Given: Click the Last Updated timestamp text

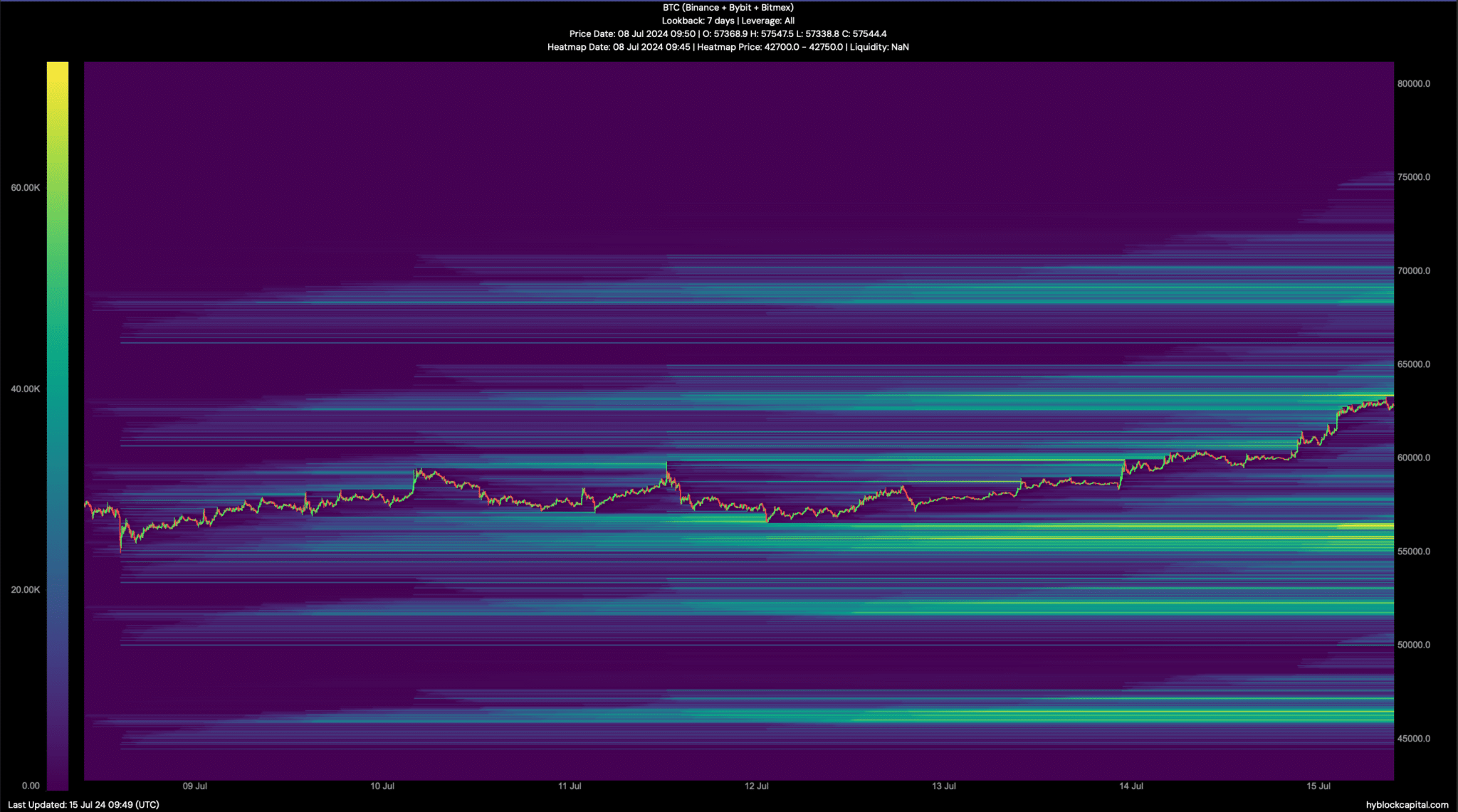Looking at the screenshot, I should [83, 805].
